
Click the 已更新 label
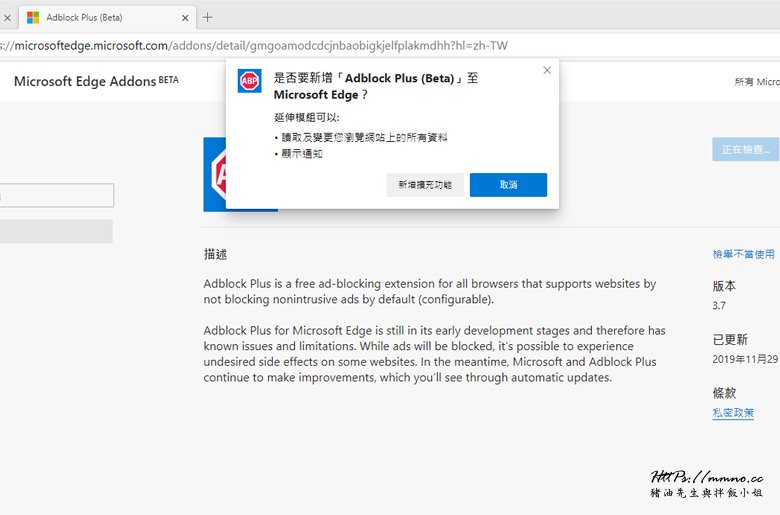point(730,340)
